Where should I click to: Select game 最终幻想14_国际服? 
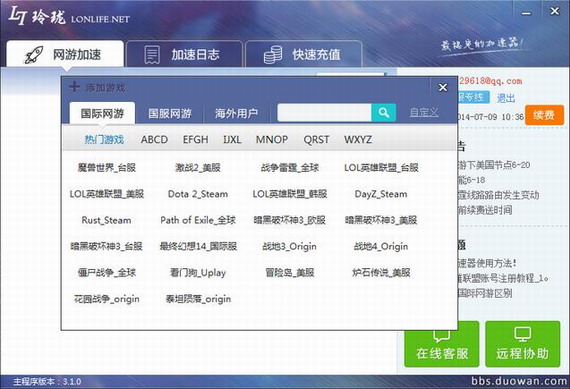[198, 246]
